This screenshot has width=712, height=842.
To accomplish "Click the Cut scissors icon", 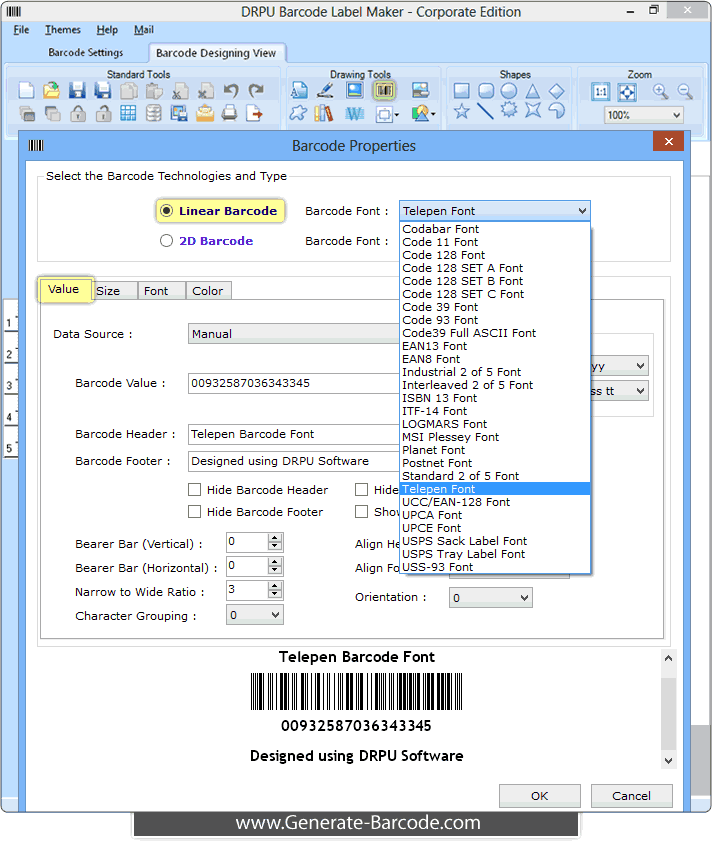I will [x=180, y=91].
